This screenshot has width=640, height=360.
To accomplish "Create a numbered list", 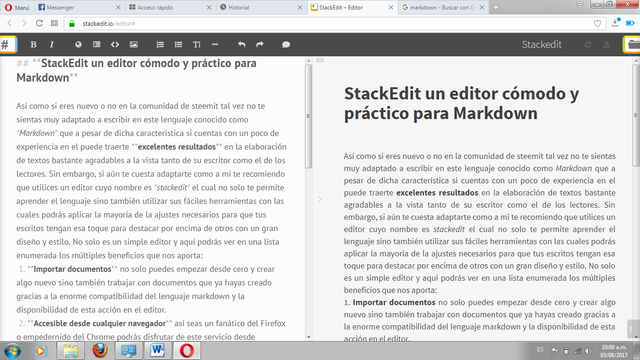I will coord(160,44).
